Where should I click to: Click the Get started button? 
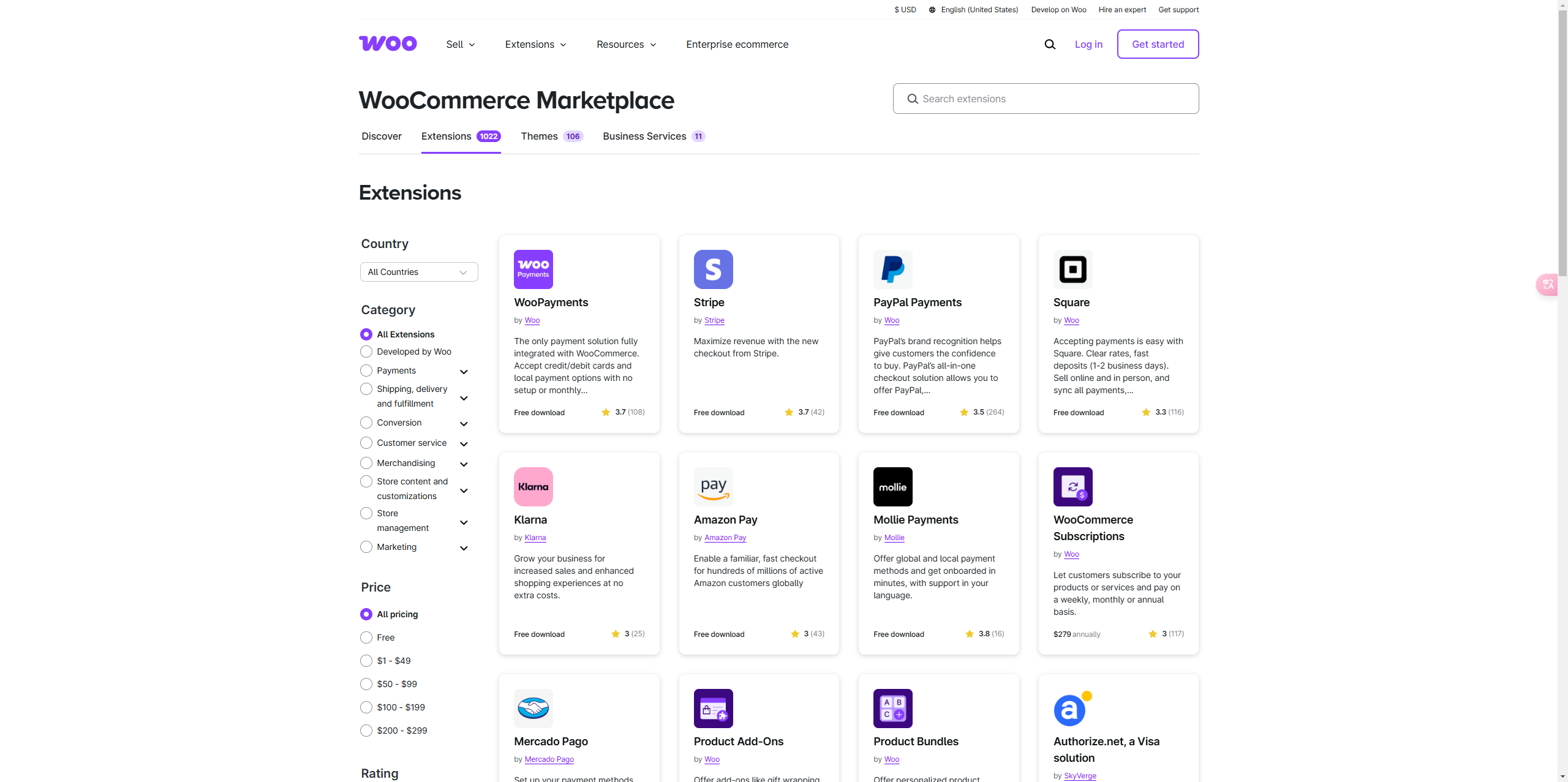pos(1158,44)
